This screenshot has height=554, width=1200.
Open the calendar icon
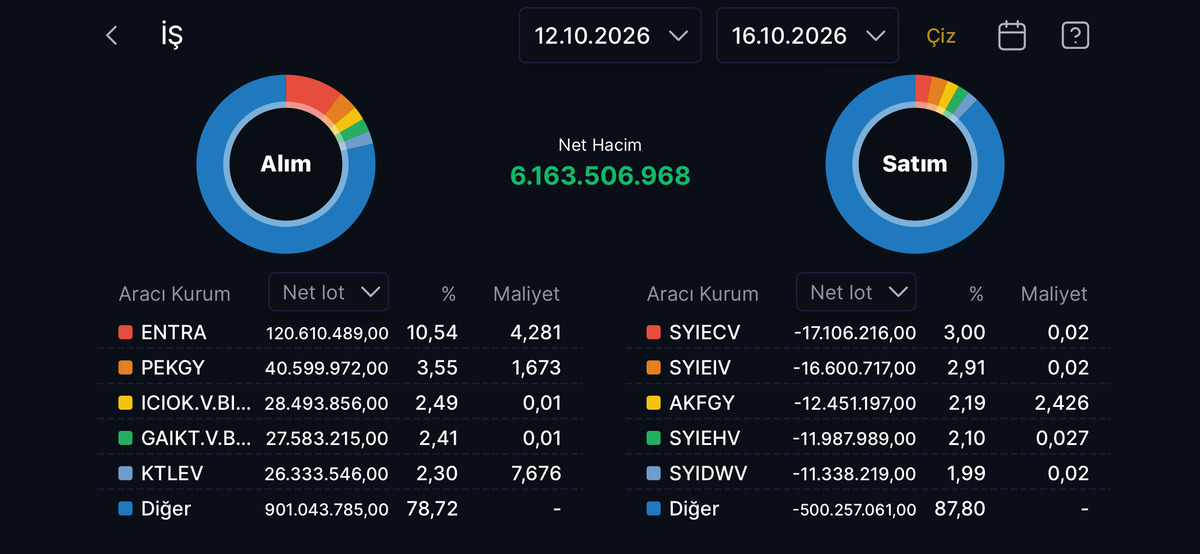1012,36
